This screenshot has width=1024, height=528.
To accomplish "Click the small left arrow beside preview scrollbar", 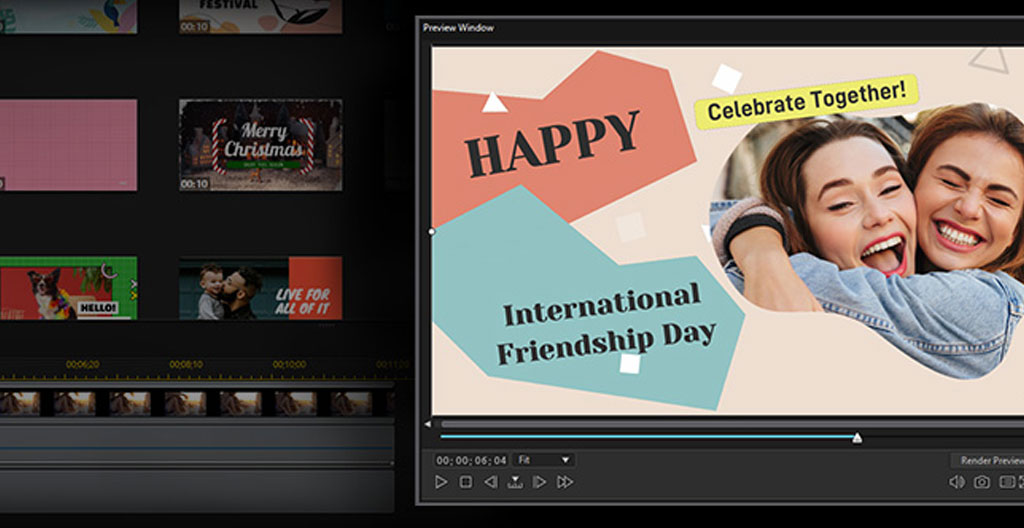I will 428,424.
